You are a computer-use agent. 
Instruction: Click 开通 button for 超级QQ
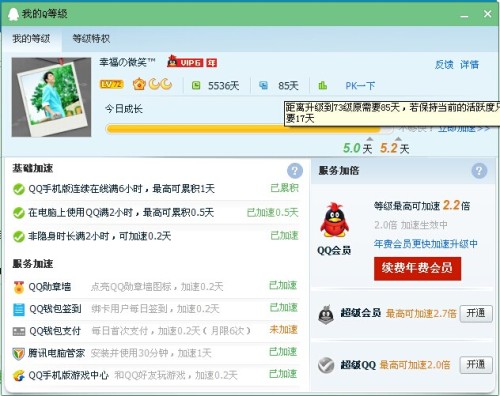pyautogui.click(x=476, y=365)
